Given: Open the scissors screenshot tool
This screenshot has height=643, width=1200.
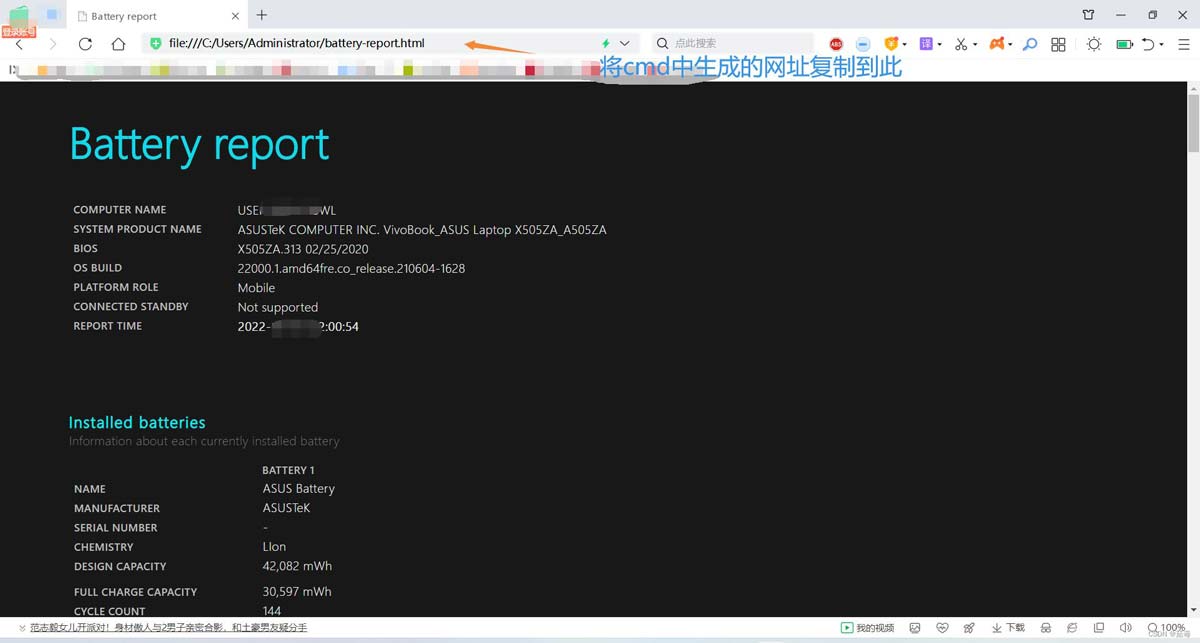Looking at the screenshot, I should click(960, 44).
